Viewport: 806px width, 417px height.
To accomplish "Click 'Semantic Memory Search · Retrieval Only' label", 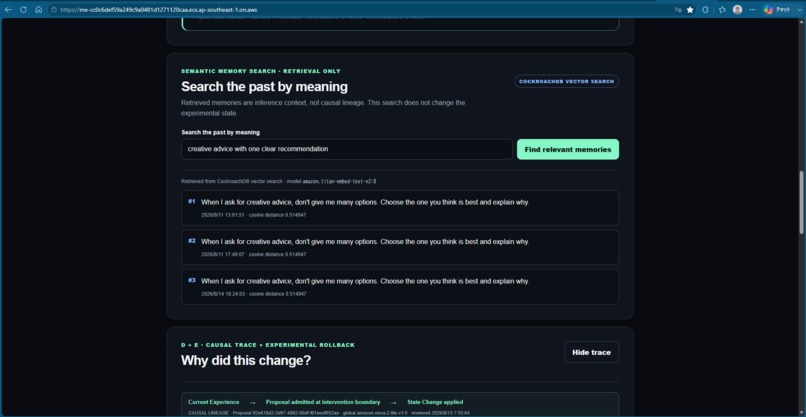I will [261, 71].
